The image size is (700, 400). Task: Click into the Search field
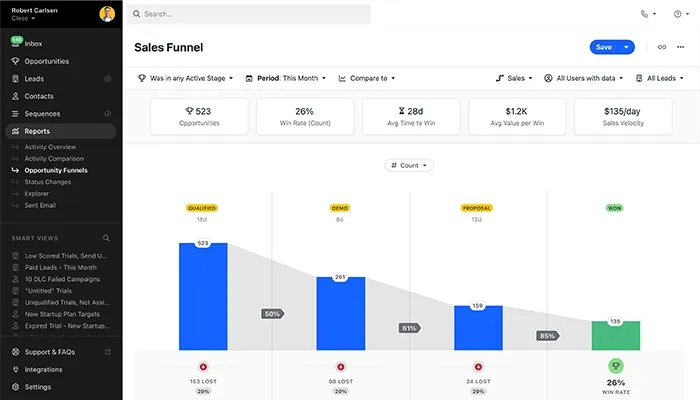(250, 14)
